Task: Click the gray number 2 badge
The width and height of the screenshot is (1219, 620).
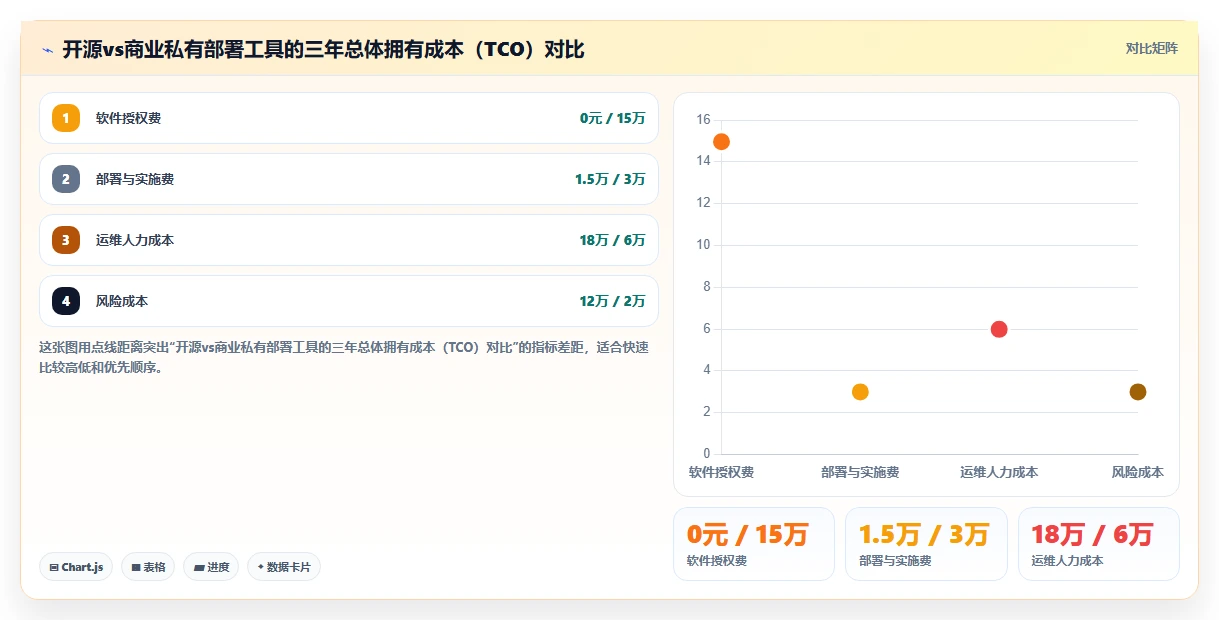Action: coord(66,179)
